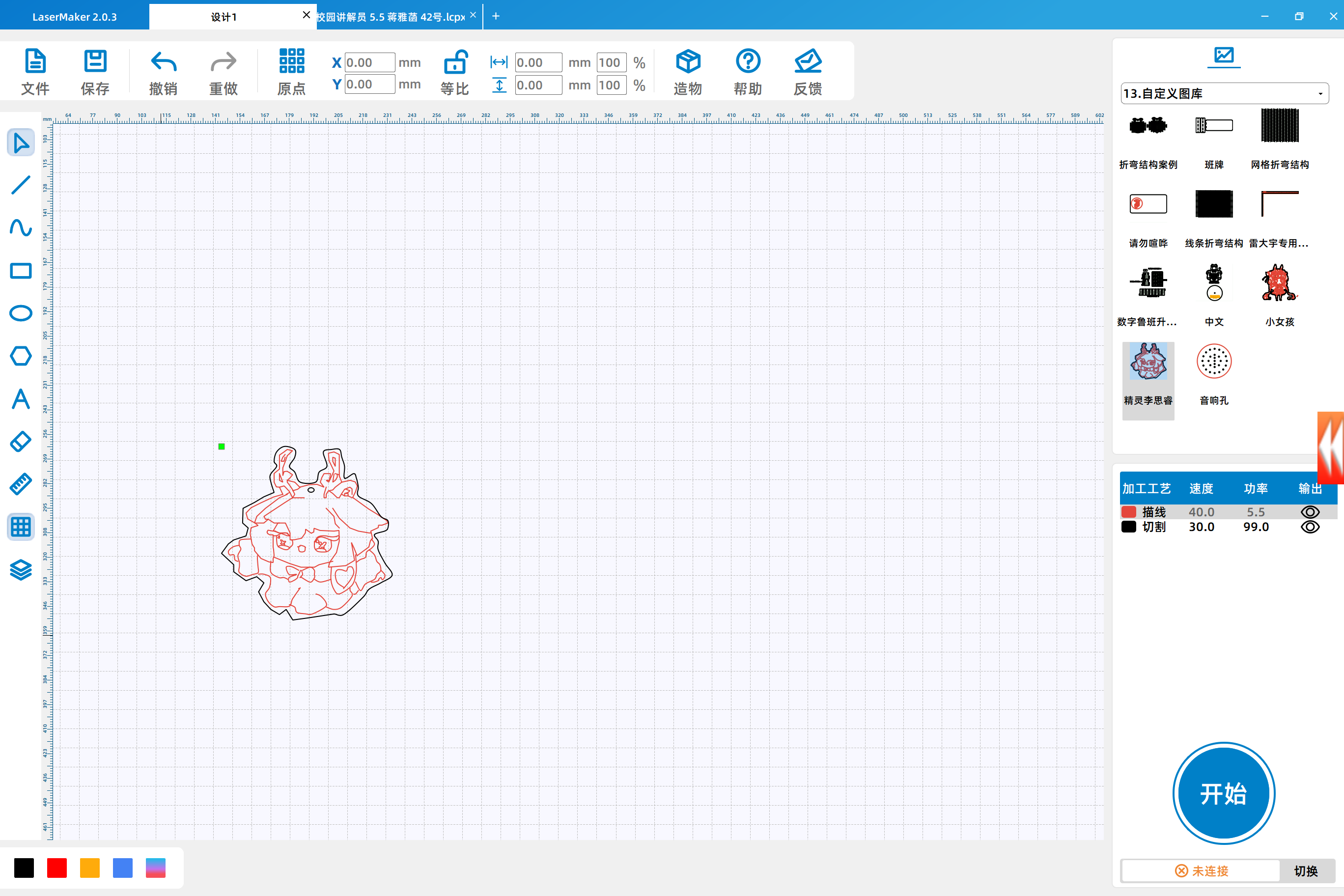Image resolution: width=1344 pixels, height=896 pixels.
Task: Open the 反馈 feedback icon
Action: 808,72
